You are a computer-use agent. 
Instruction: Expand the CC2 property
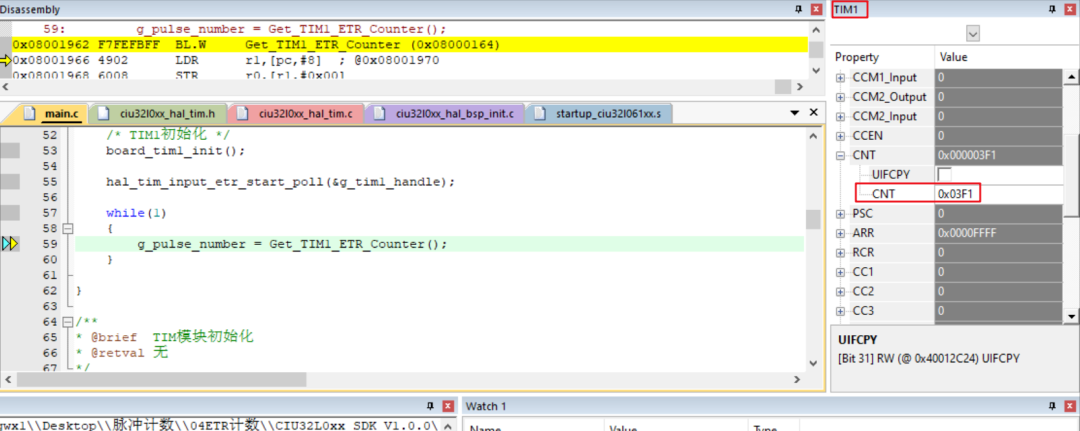click(840, 291)
